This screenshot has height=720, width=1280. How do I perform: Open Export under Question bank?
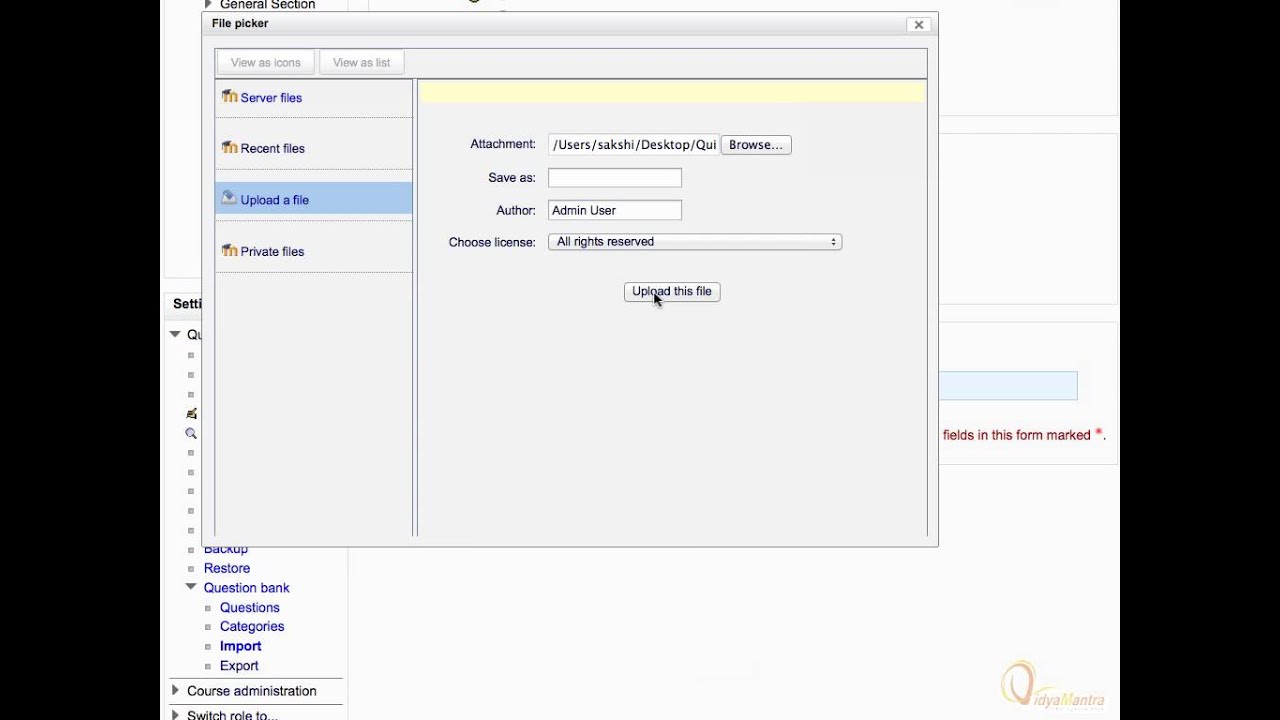[239, 666]
